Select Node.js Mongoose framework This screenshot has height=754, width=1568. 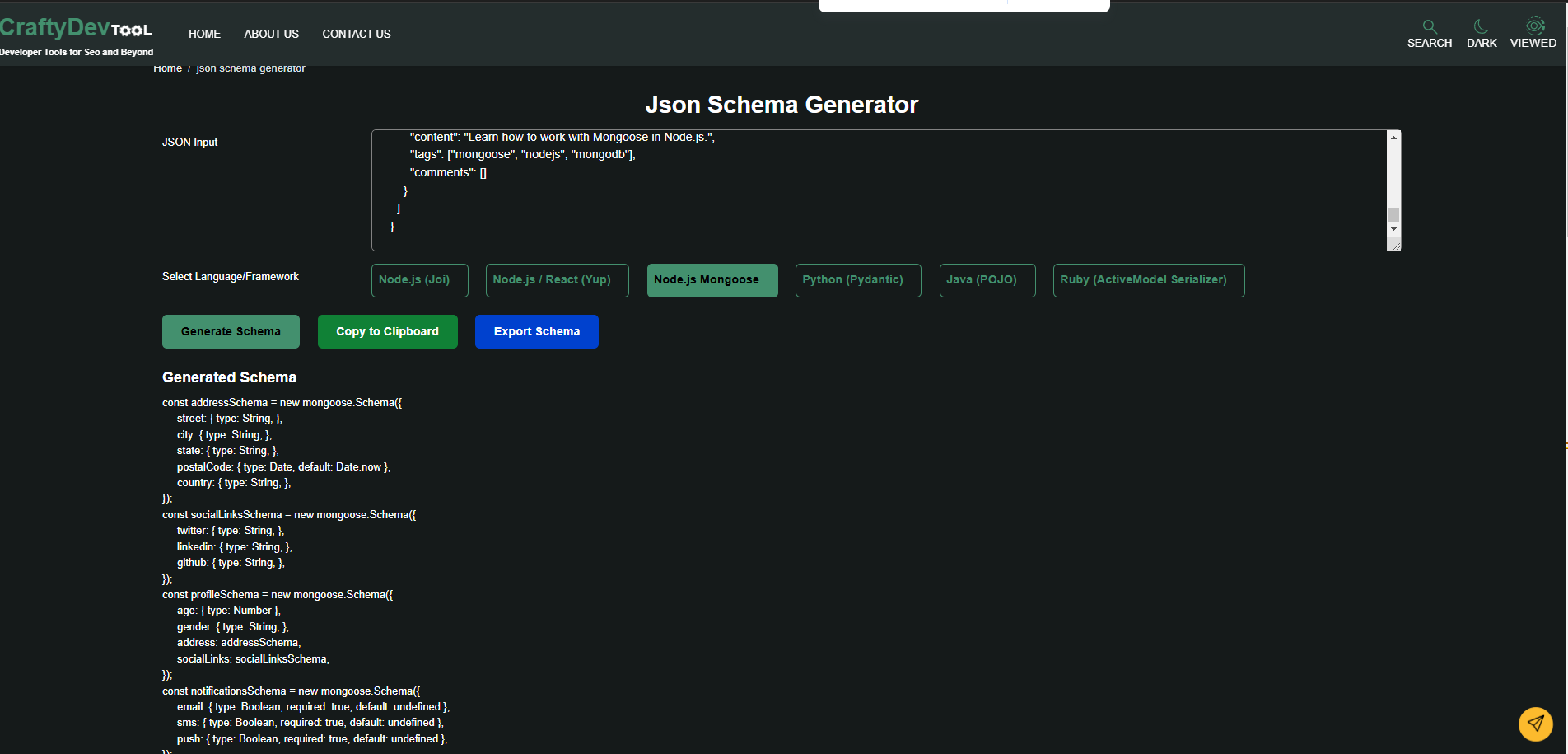point(712,280)
